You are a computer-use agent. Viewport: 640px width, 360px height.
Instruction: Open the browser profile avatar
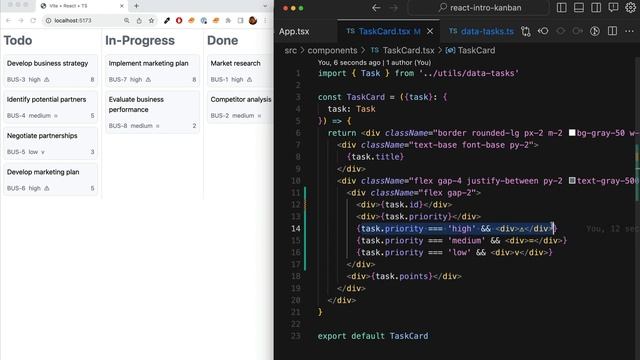tap(253, 20)
